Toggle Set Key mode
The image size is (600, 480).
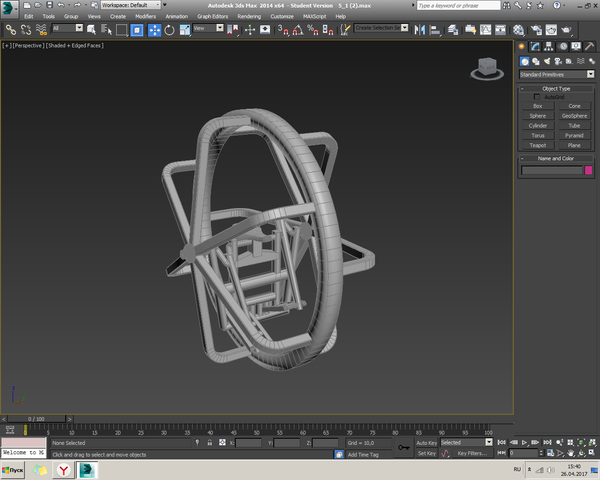[x=427, y=453]
